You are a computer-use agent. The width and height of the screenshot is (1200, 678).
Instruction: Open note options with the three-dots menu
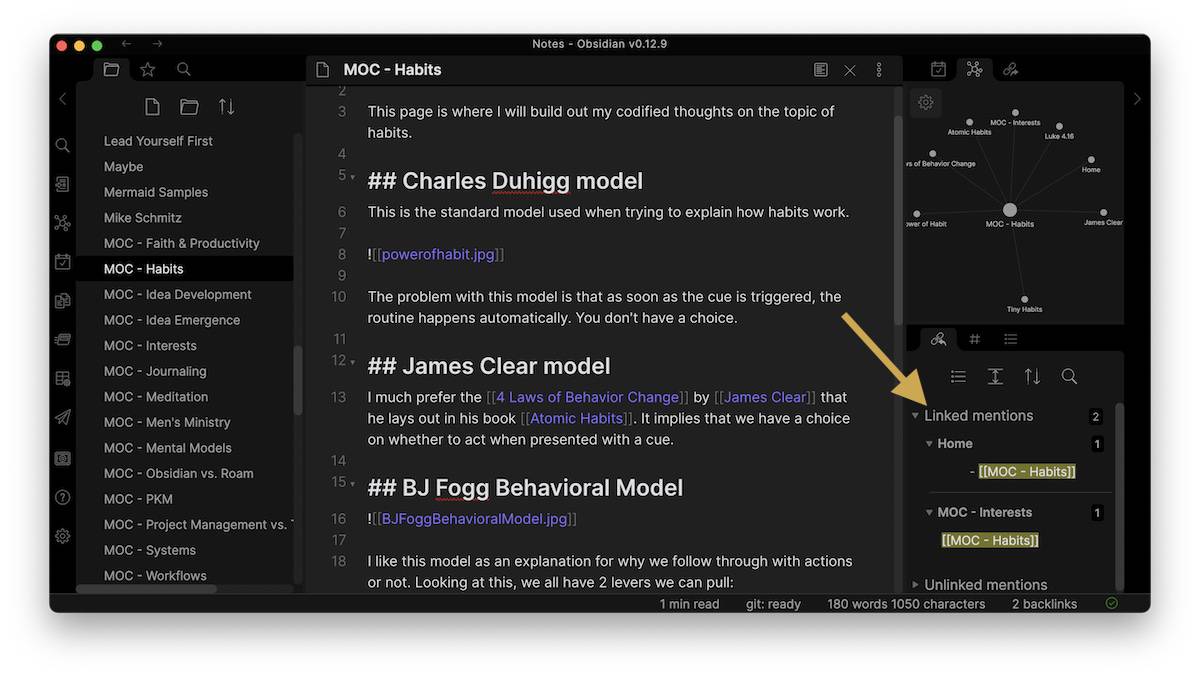[x=878, y=70]
